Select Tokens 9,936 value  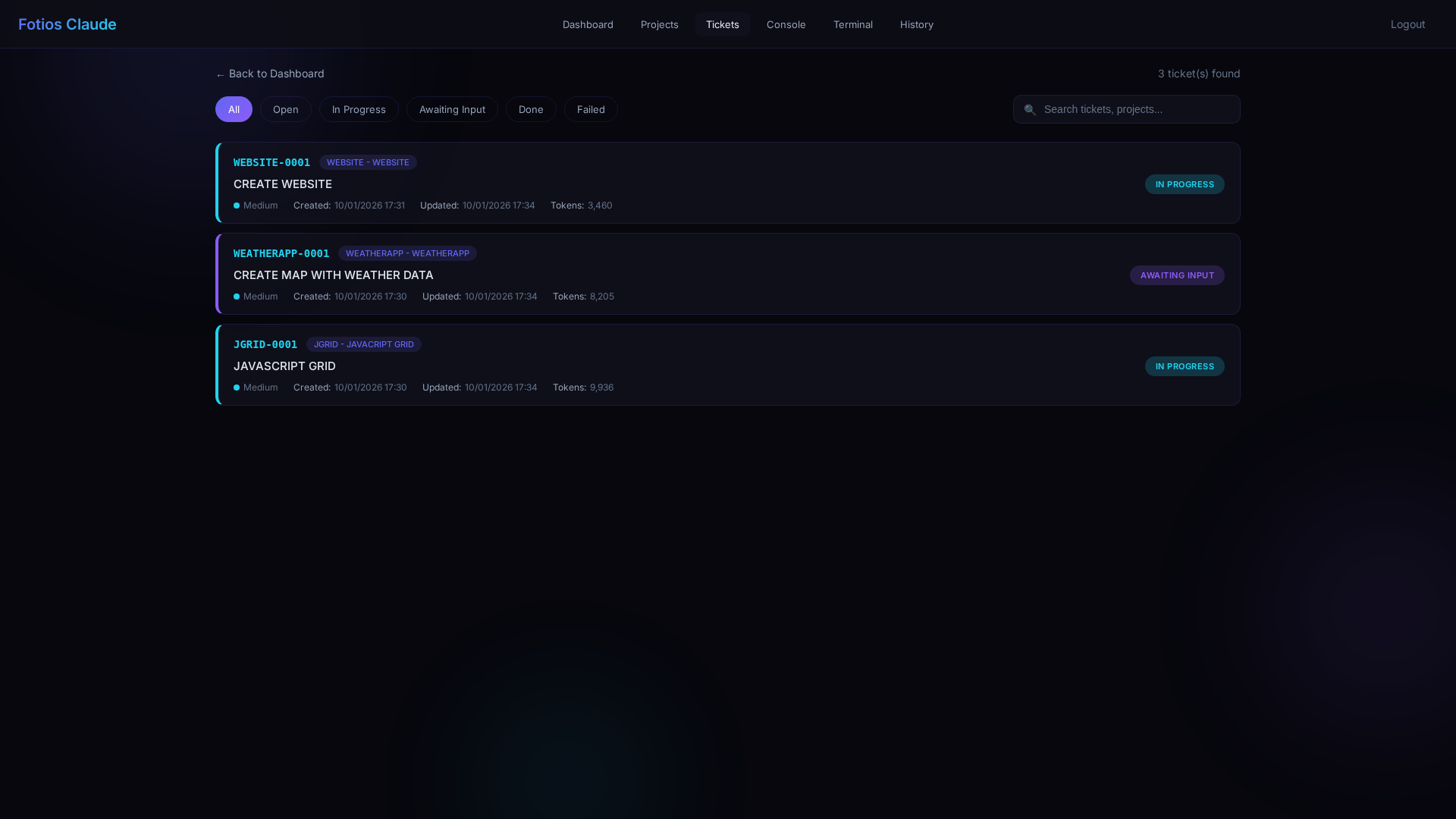tap(602, 388)
